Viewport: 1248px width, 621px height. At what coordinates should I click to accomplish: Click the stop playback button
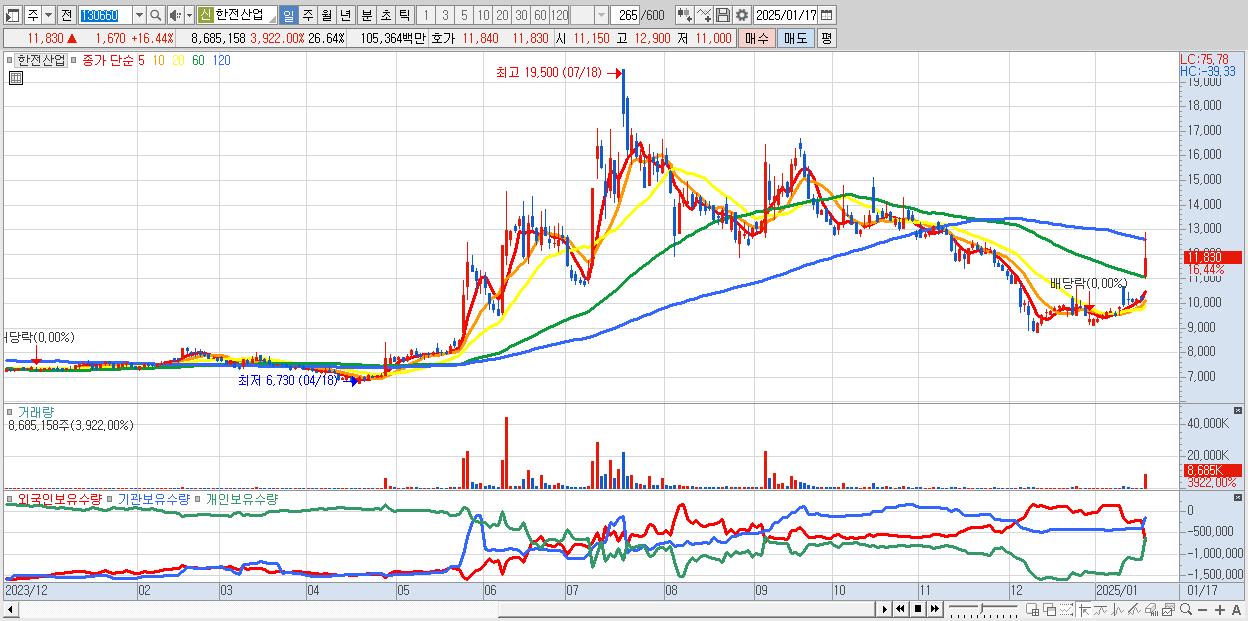pyautogui.click(x=917, y=609)
